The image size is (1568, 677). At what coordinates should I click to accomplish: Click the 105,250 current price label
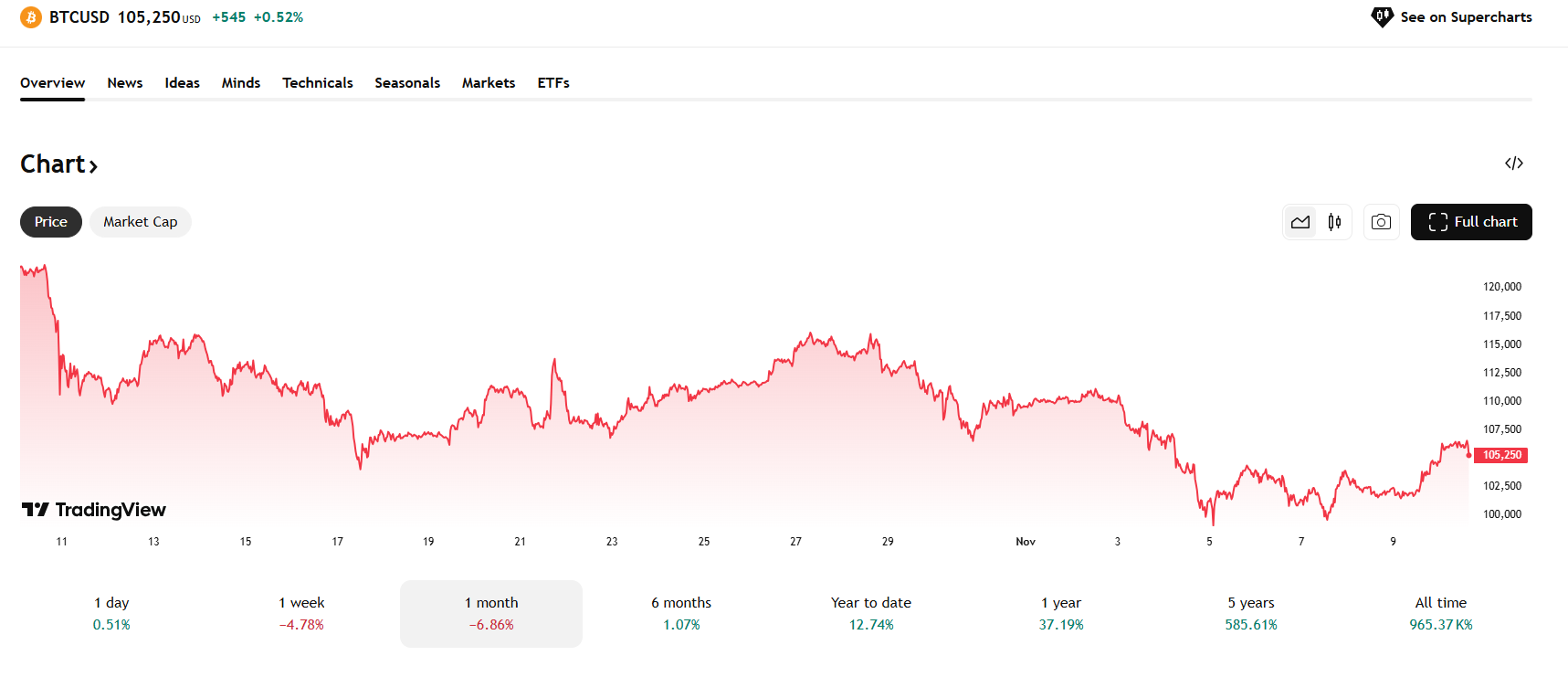tap(1501, 455)
